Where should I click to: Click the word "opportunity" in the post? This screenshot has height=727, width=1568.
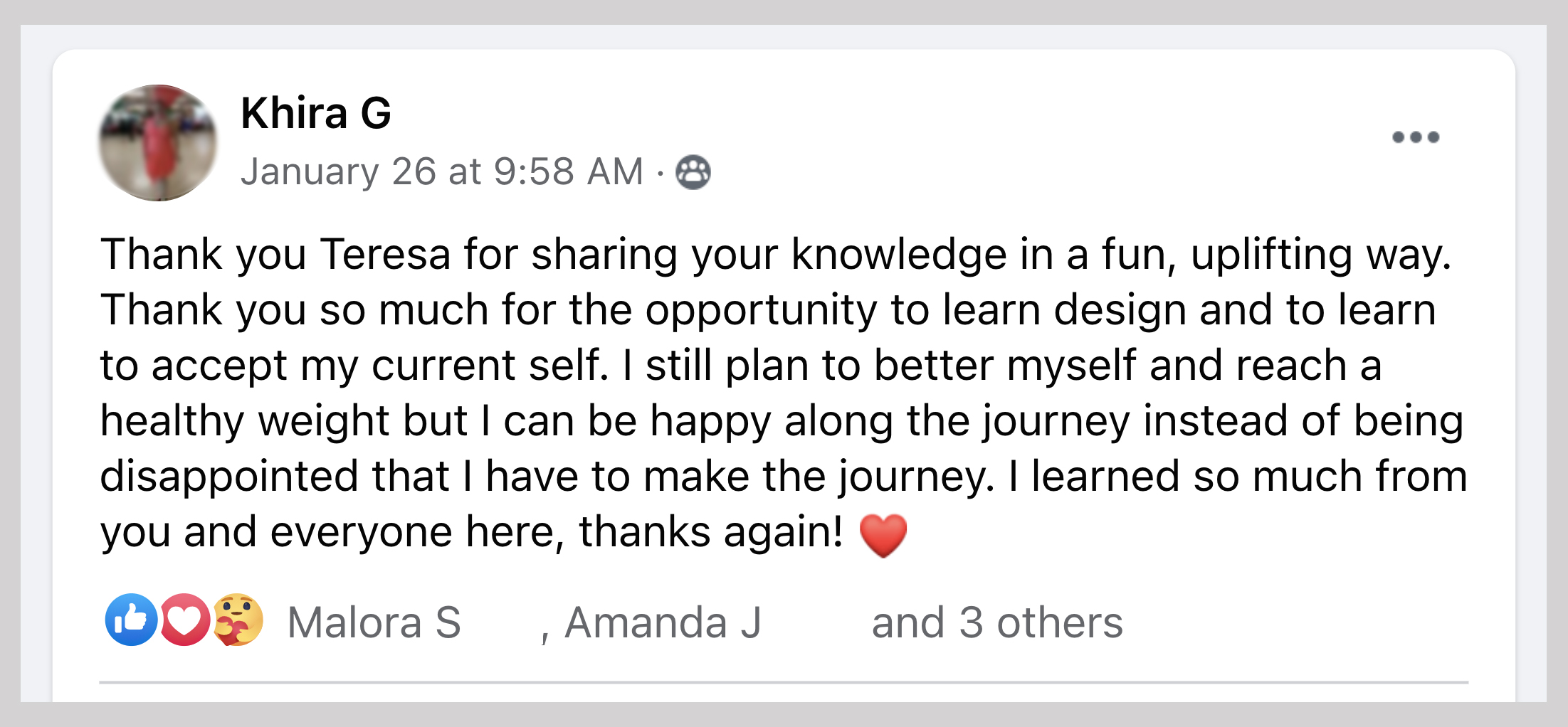761,310
